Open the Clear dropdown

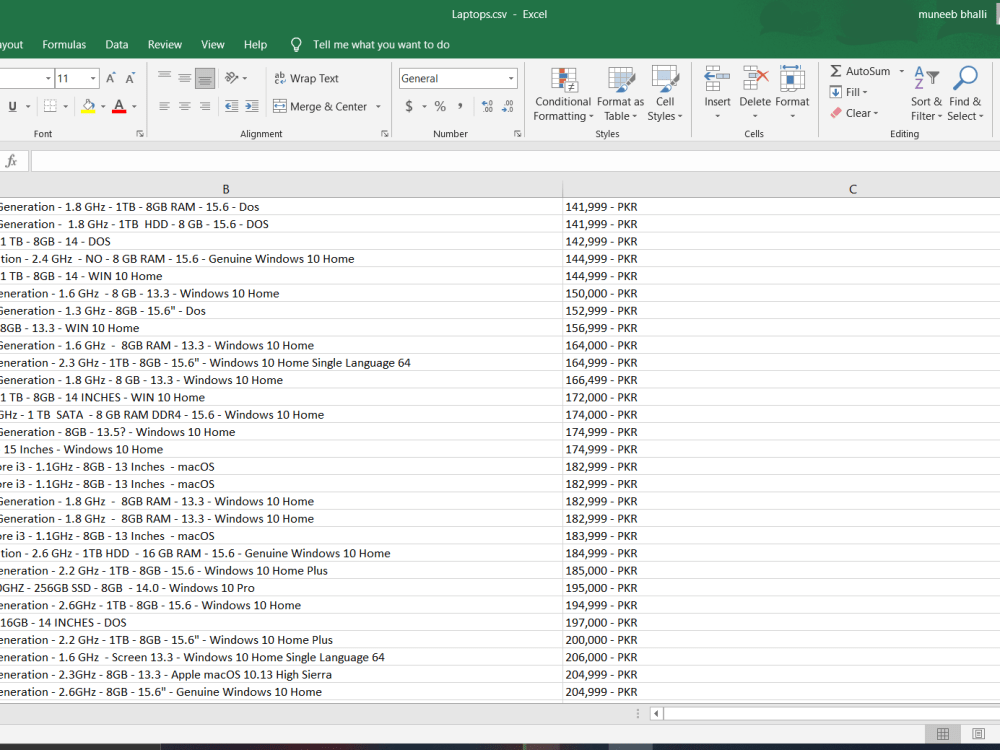(855, 113)
